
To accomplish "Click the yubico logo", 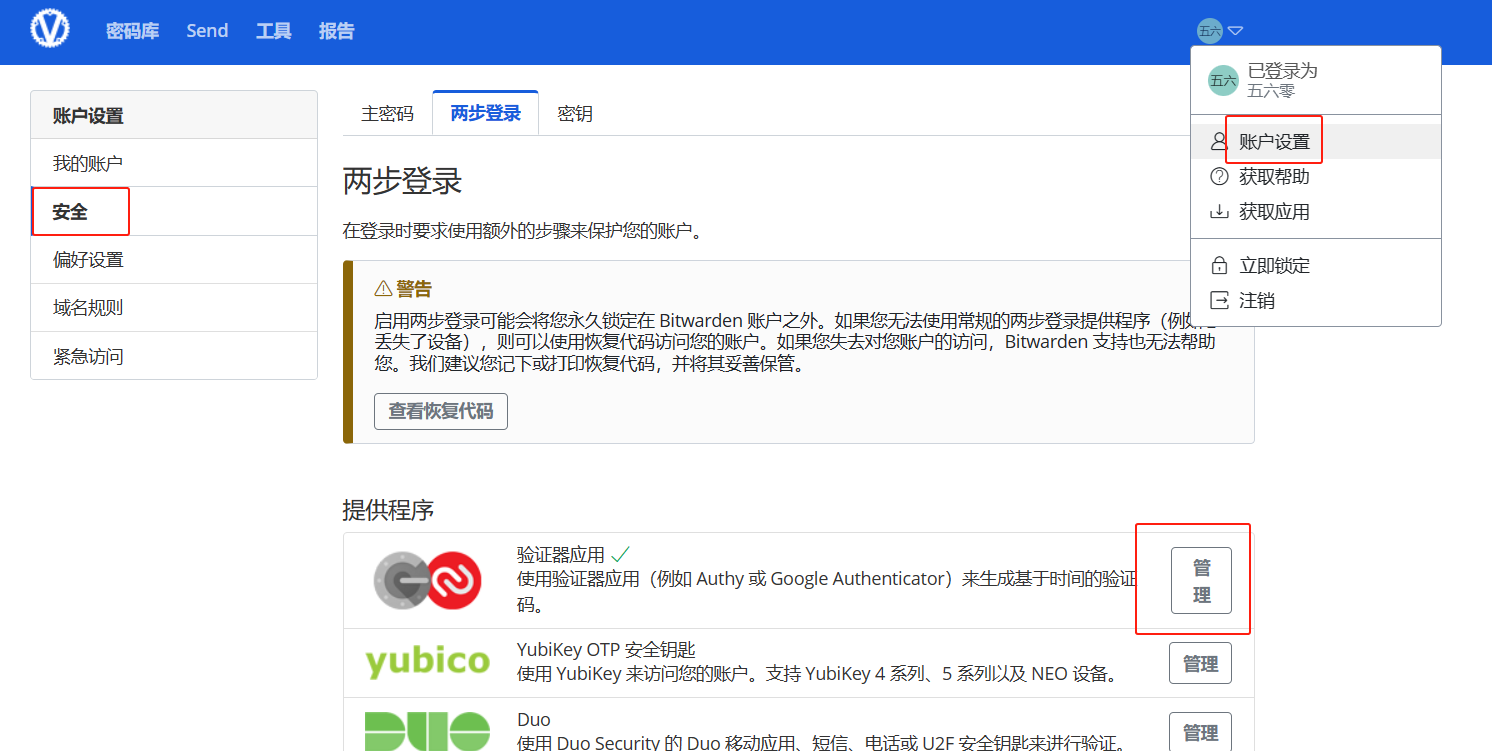I will 427,662.
